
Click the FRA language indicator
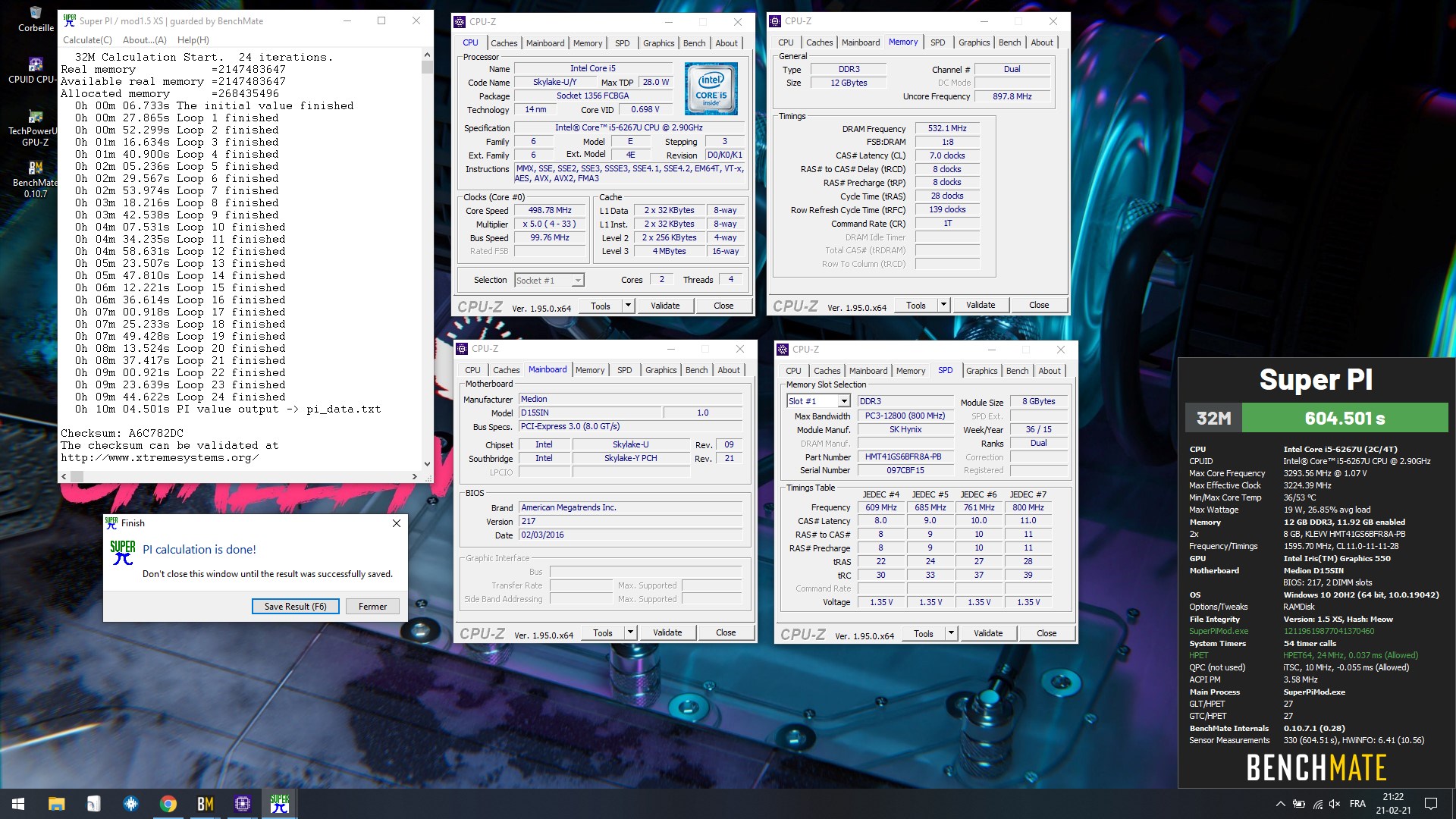click(1357, 804)
